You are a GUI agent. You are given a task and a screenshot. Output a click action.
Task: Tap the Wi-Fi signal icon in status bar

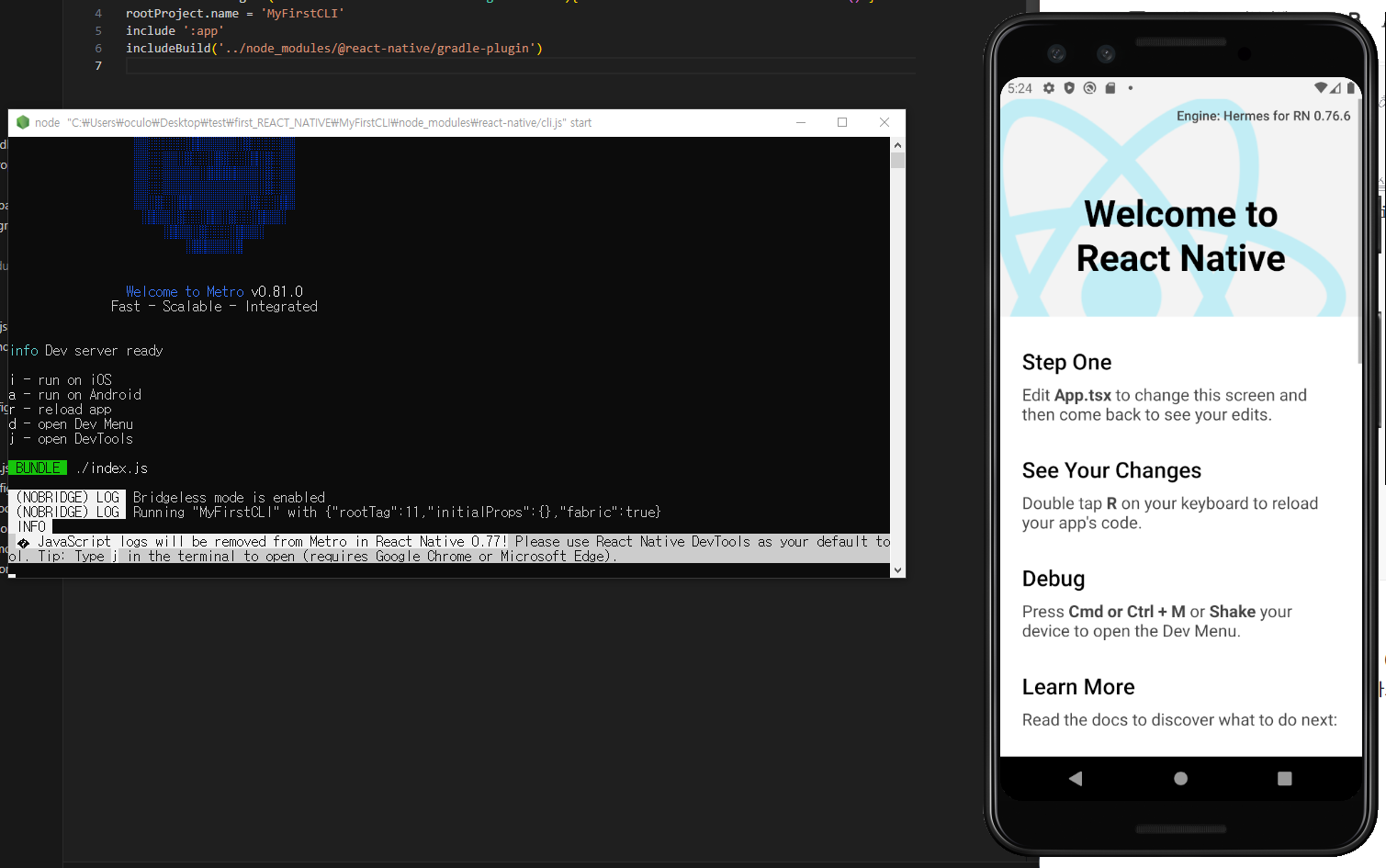(1321, 88)
